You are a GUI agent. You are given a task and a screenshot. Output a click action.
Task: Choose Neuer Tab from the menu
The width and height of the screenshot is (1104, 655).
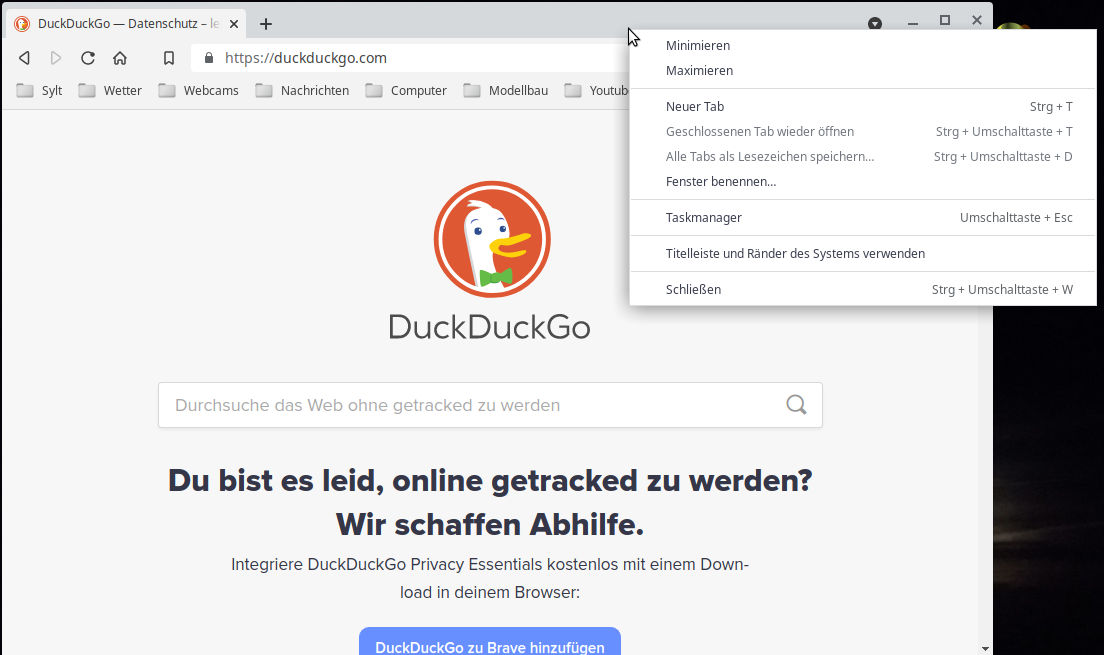pos(862,106)
